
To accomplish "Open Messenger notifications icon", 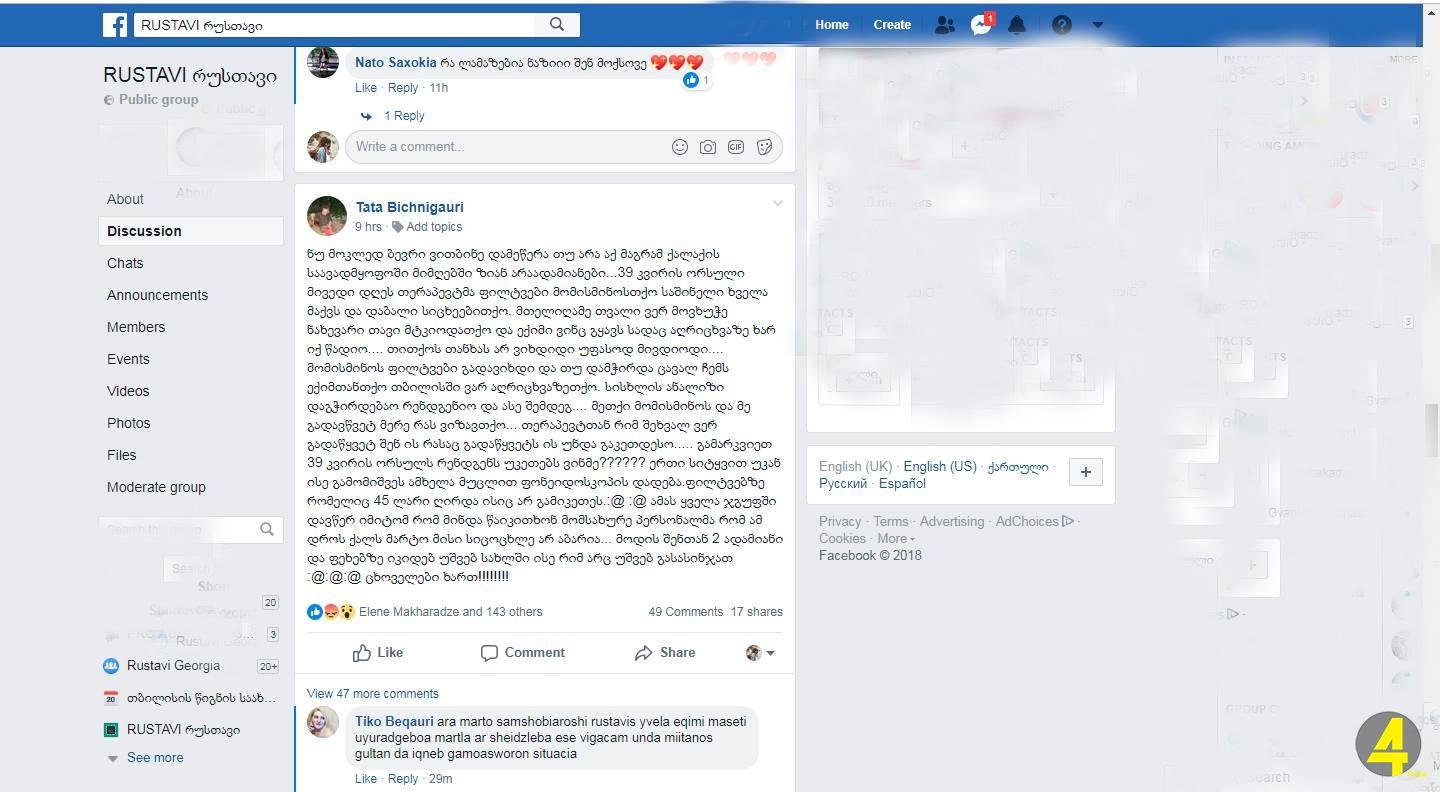I will click(x=981, y=25).
